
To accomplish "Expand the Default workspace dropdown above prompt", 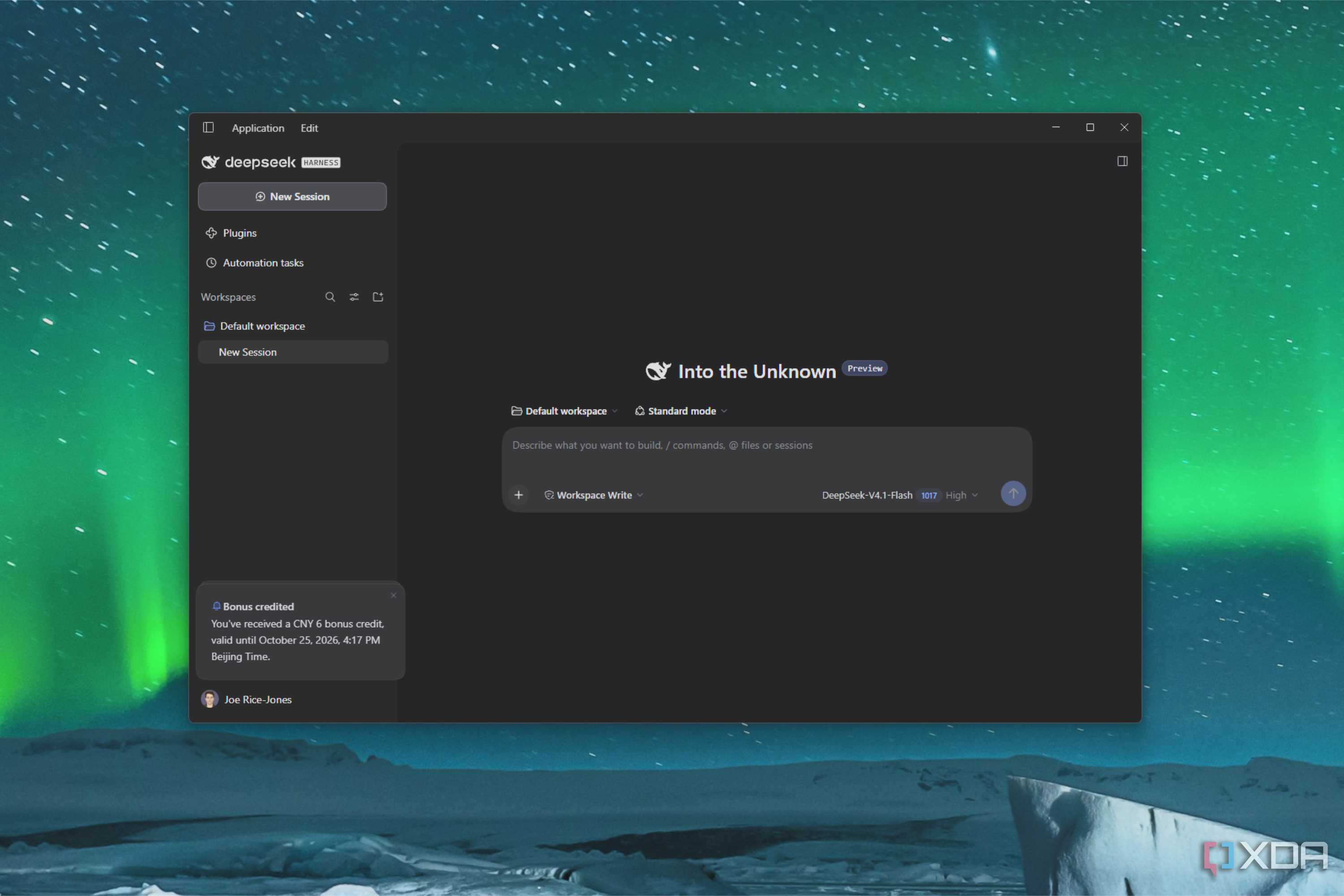I will (564, 411).
